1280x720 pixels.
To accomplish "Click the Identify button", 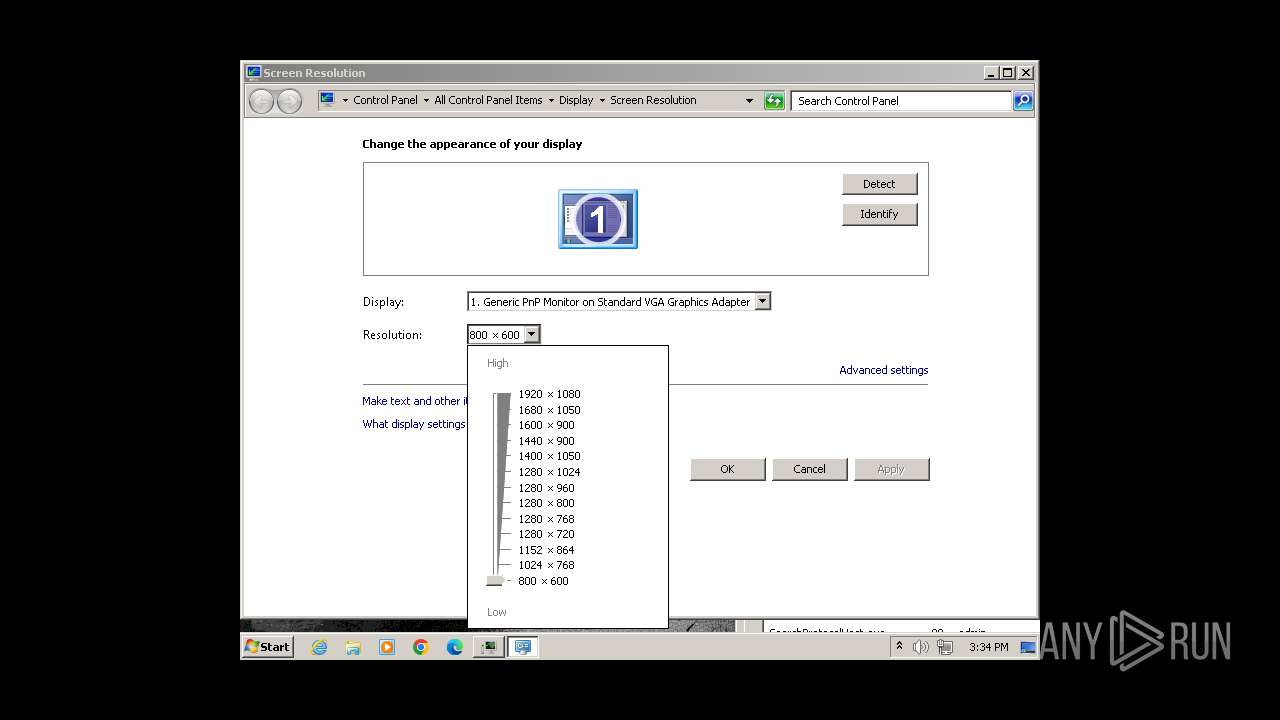I will pos(879,214).
